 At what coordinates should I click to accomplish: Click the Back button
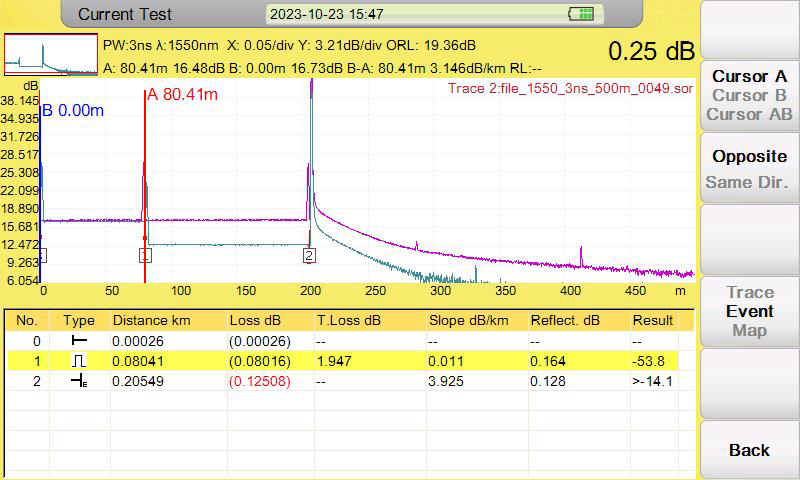coord(748,450)
